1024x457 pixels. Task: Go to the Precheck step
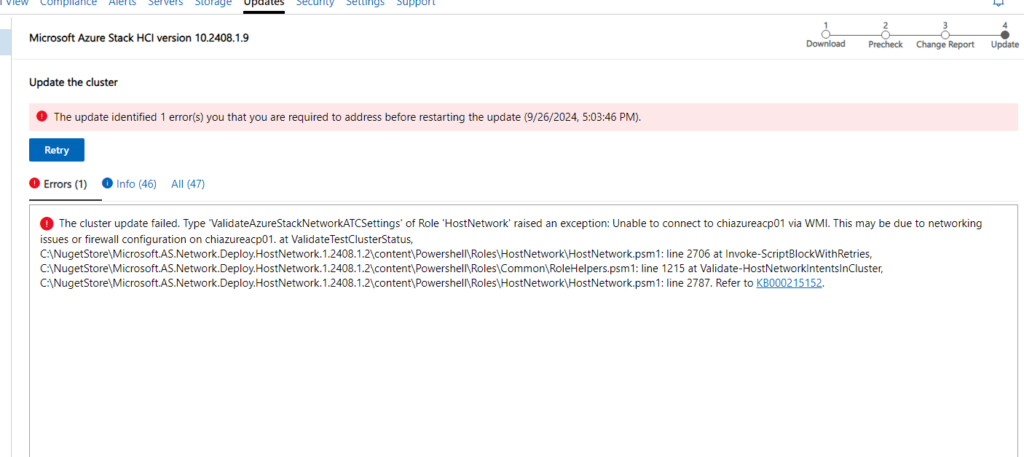tap(885, 33)
